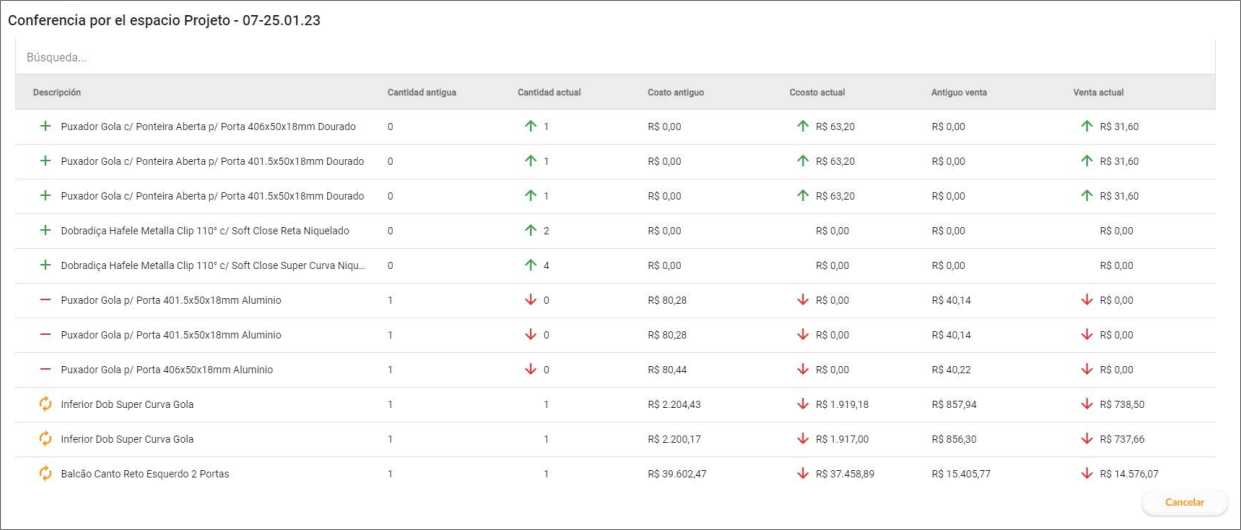Viewport: 1241px width, 530px height.
Task: Click the Antiguo venta column header
Action: click(x=959, y=93)
